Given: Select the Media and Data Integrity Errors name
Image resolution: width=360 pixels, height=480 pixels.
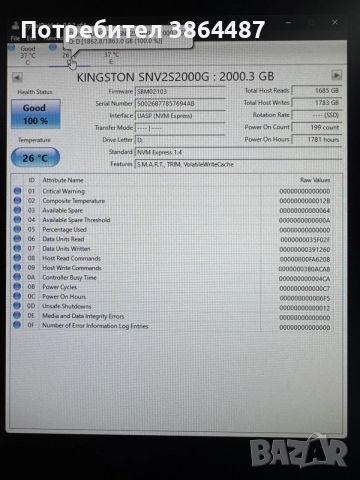Looking at the screenshot, I should 83,316.
